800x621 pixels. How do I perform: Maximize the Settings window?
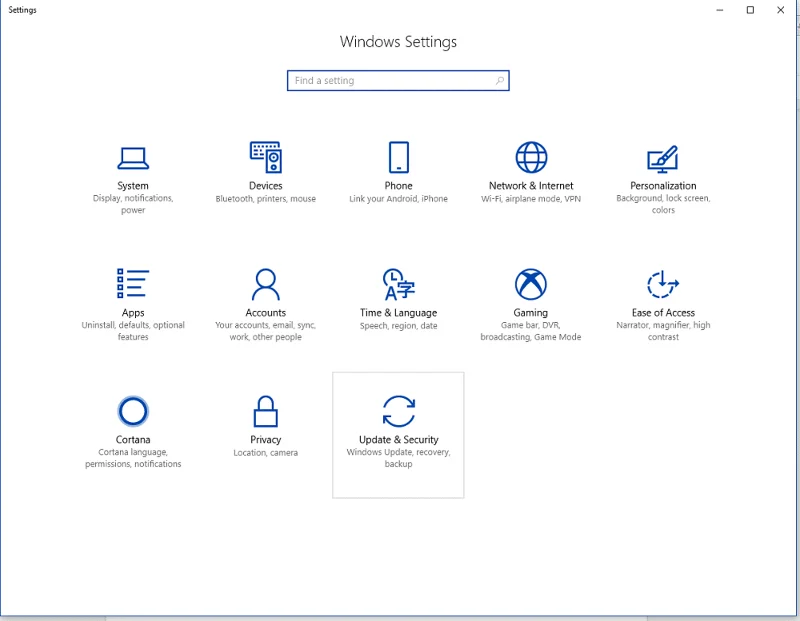pos(749,10)
